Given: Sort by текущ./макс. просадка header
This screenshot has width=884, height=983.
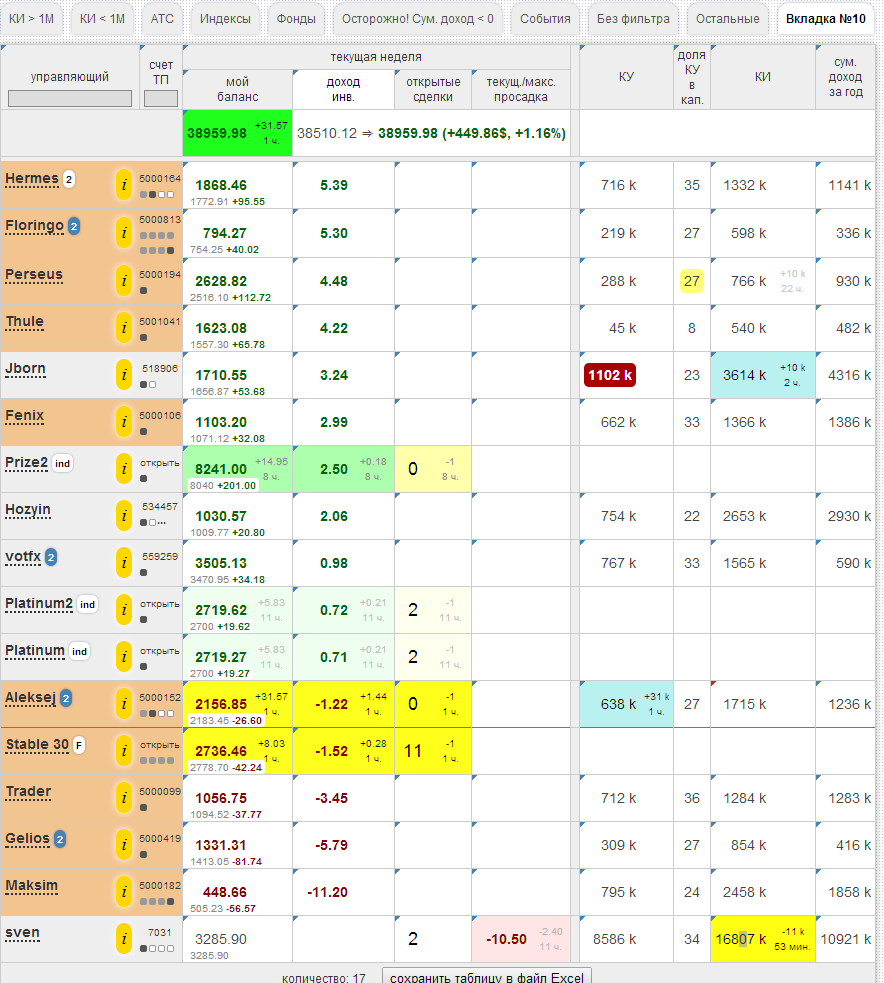Looking at the screenshot, I should point(520,89).
